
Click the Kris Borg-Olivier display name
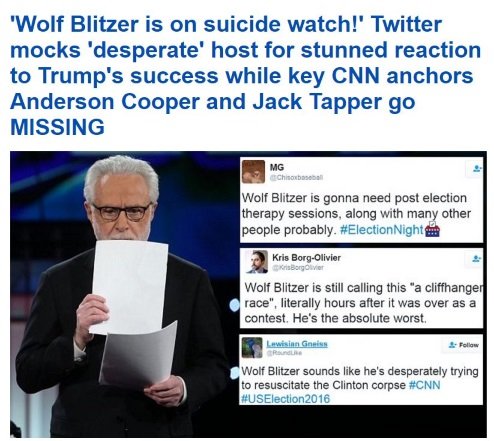[306, 258]
